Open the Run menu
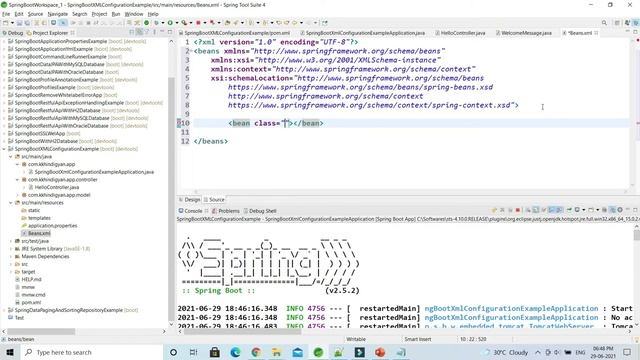The height and width of the screenshot is (360, 640). click(x=116, y=14)
